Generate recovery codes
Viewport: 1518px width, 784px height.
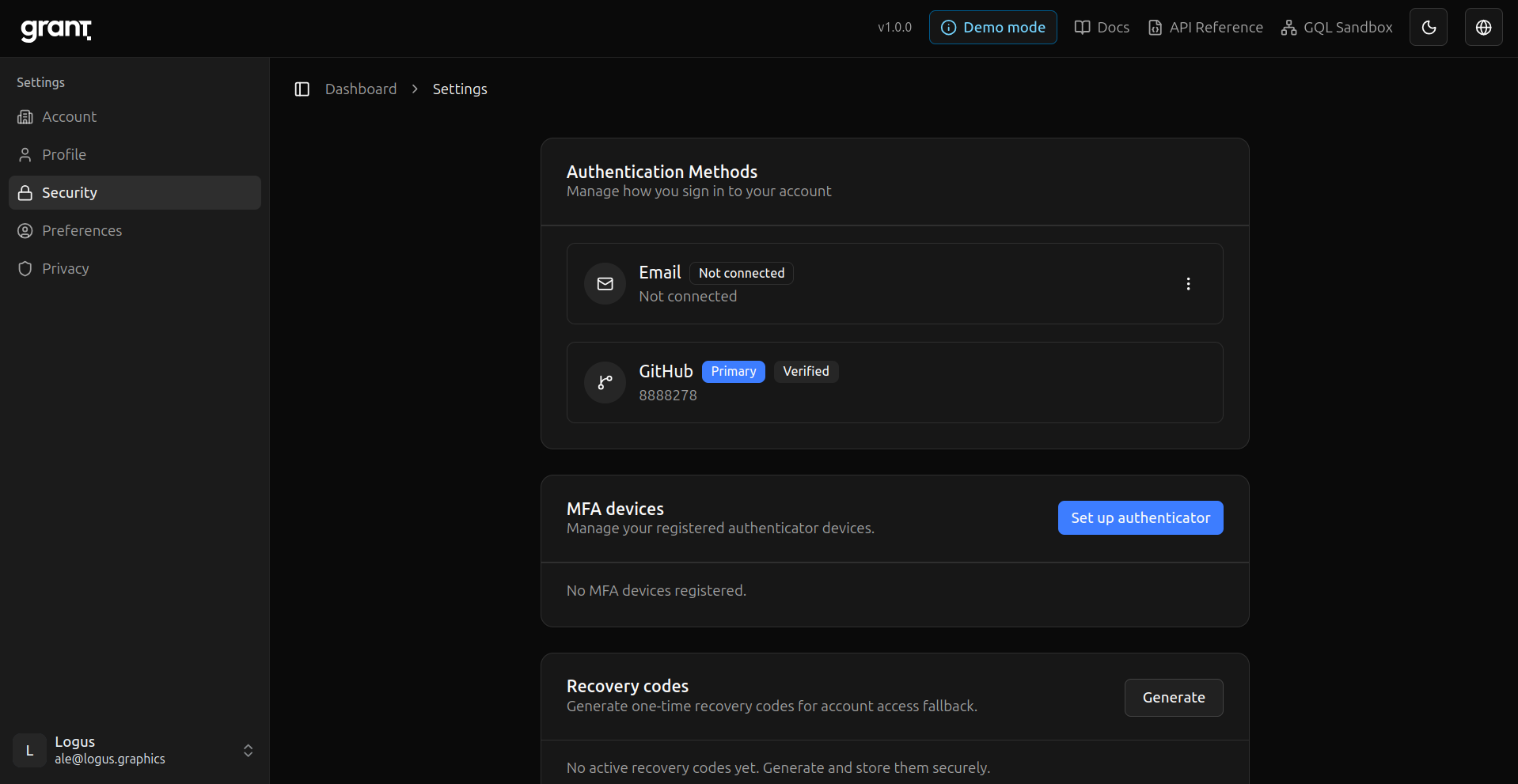tap(1174, 698)
